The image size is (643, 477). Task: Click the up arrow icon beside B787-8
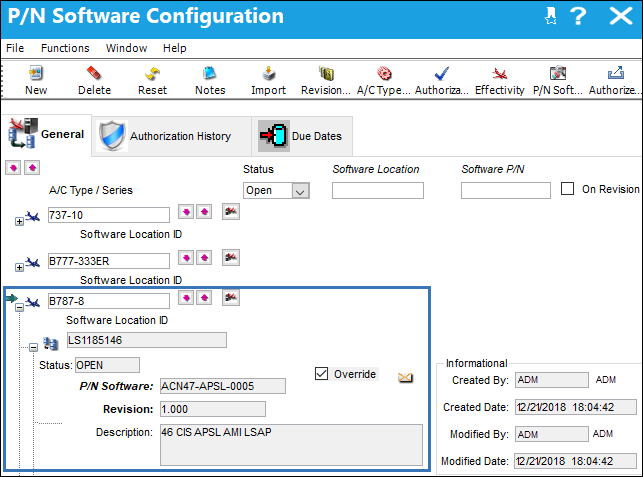pos(204,297)
